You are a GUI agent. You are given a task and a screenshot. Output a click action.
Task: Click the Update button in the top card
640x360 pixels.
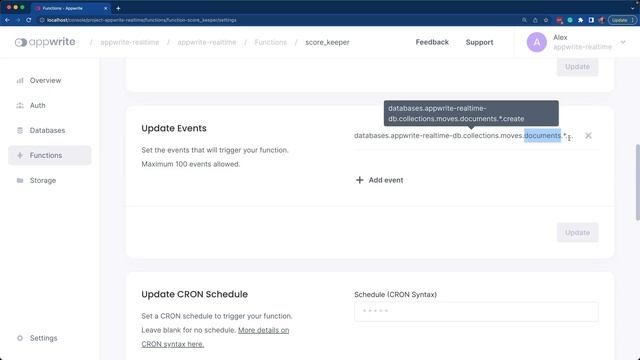[x=577, y=67]
